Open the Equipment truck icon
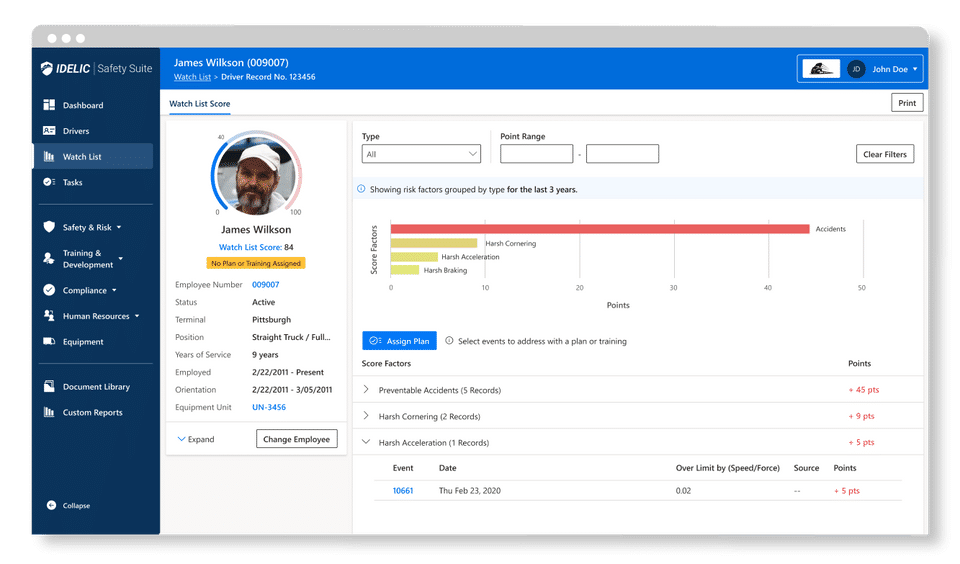 (x=49, y=341)
